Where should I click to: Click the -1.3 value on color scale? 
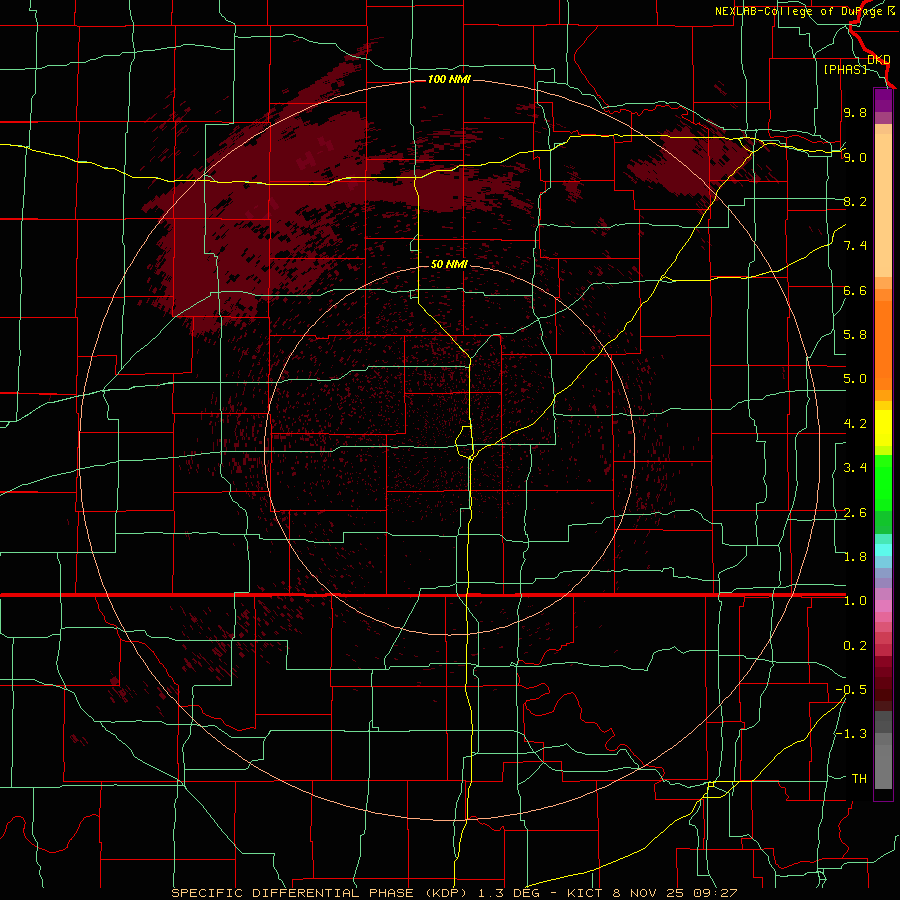pos(851,734)
